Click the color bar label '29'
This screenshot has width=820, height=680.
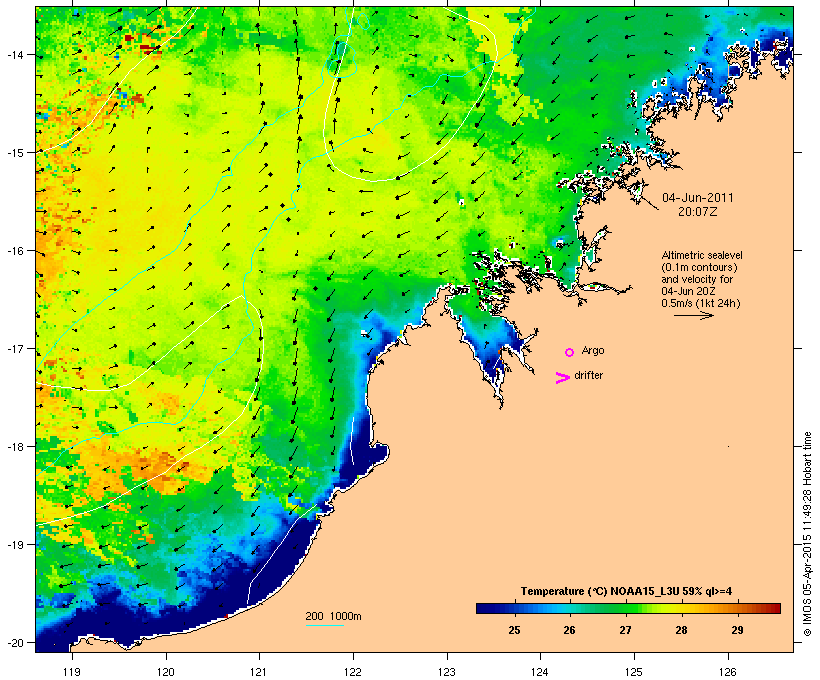[737, 630]
